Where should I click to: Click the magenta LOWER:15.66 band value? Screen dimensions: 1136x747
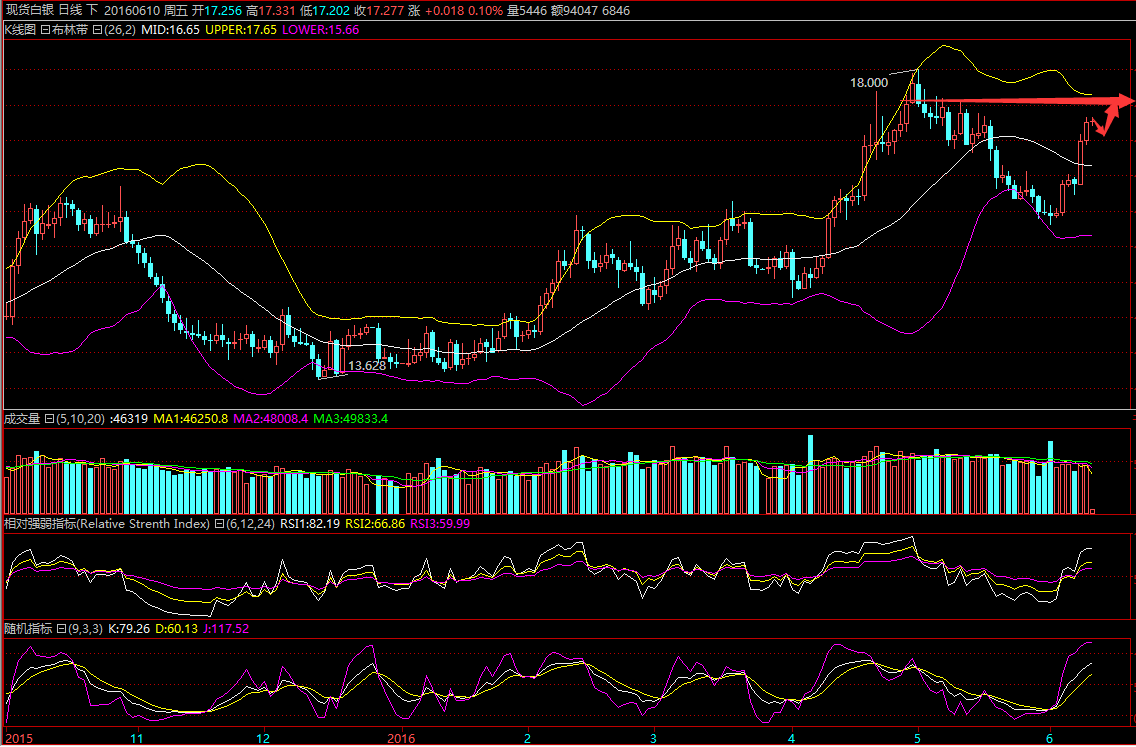[321, 30]
